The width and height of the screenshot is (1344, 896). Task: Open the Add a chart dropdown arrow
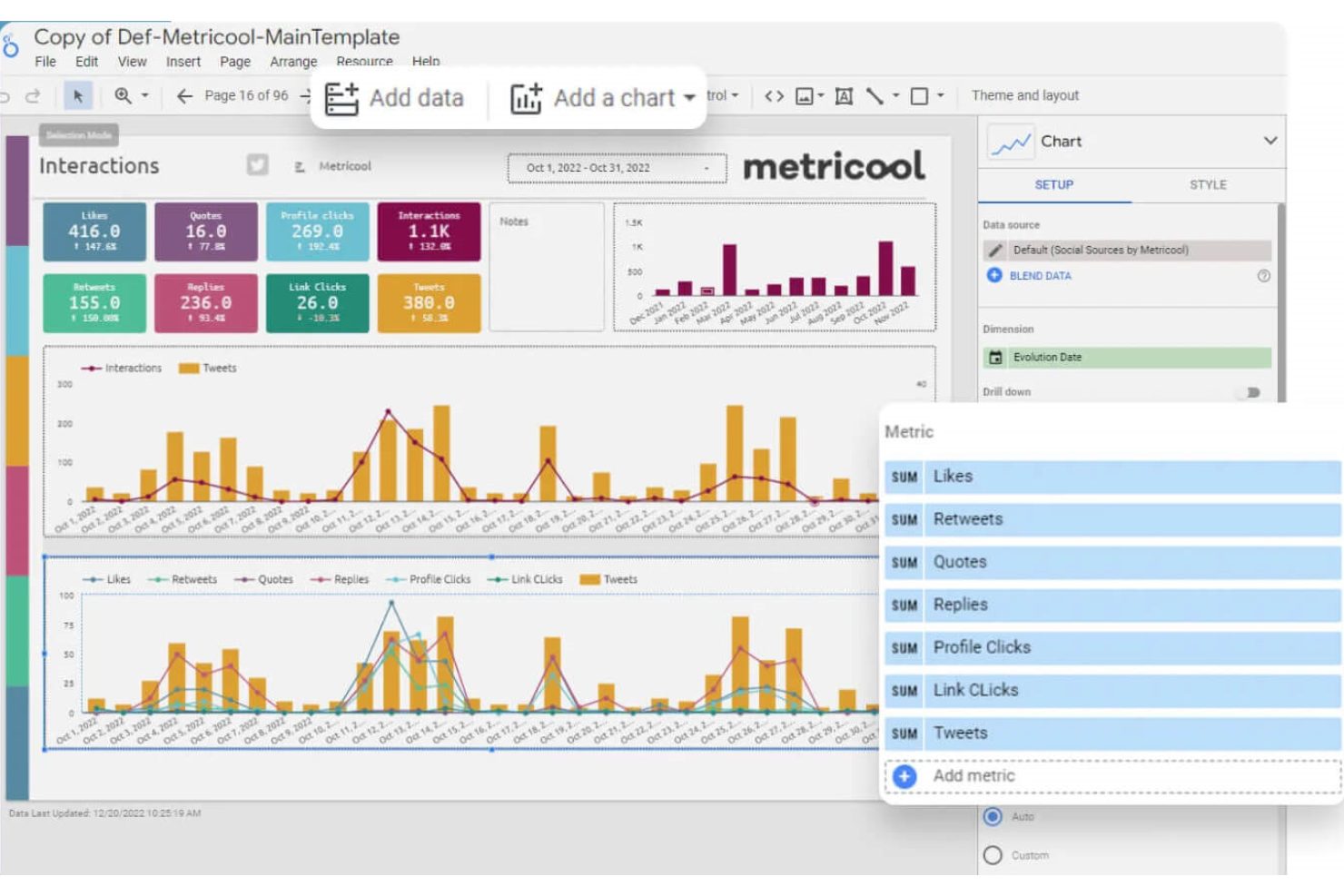click(x=690, y=97)
